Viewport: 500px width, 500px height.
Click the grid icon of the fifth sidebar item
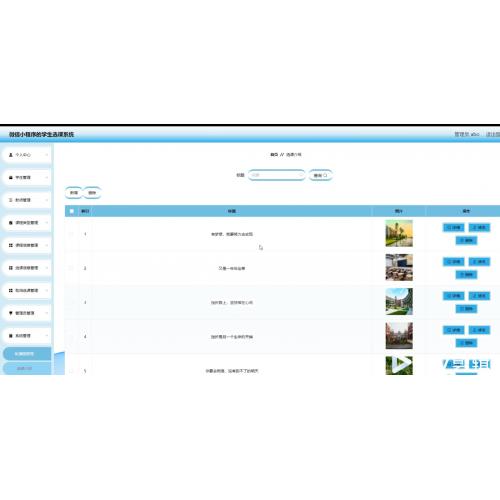coord(11,245)
